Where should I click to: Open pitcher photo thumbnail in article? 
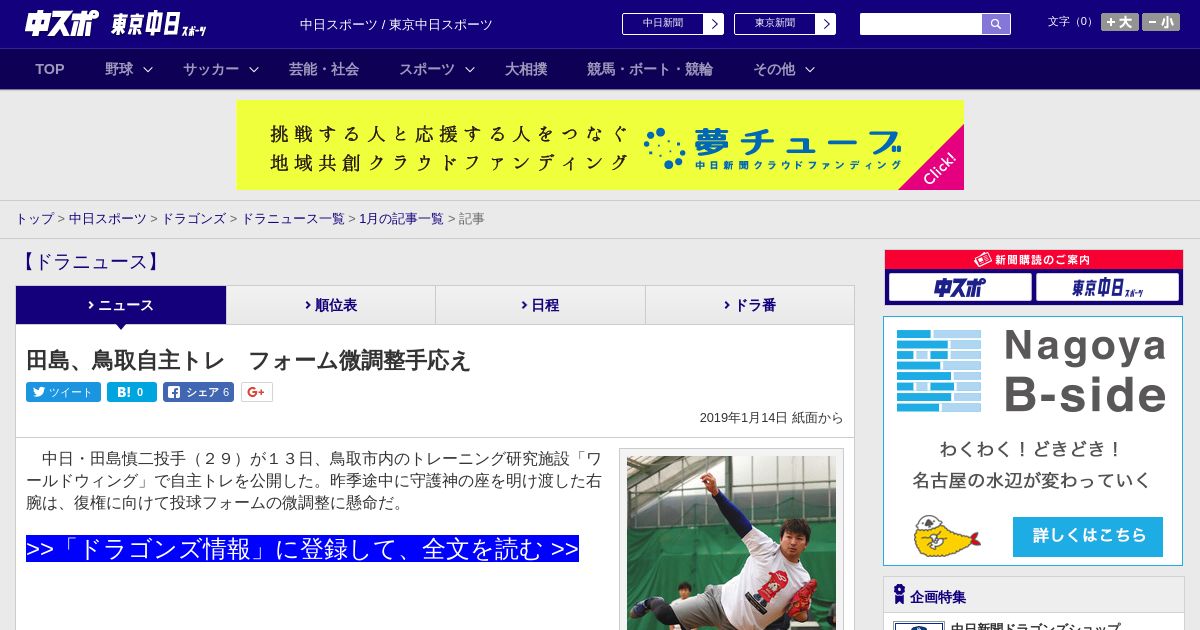tap(731, 543)
